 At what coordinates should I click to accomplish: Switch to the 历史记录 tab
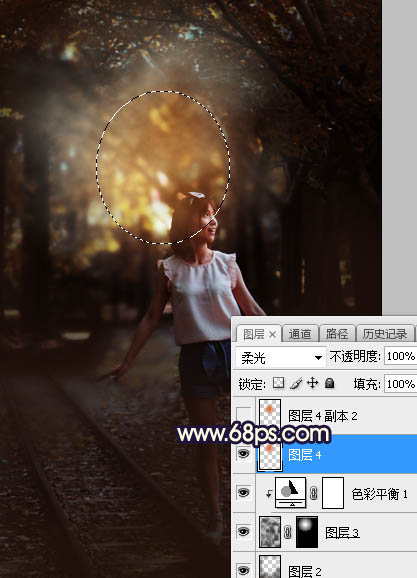(385, 334)
